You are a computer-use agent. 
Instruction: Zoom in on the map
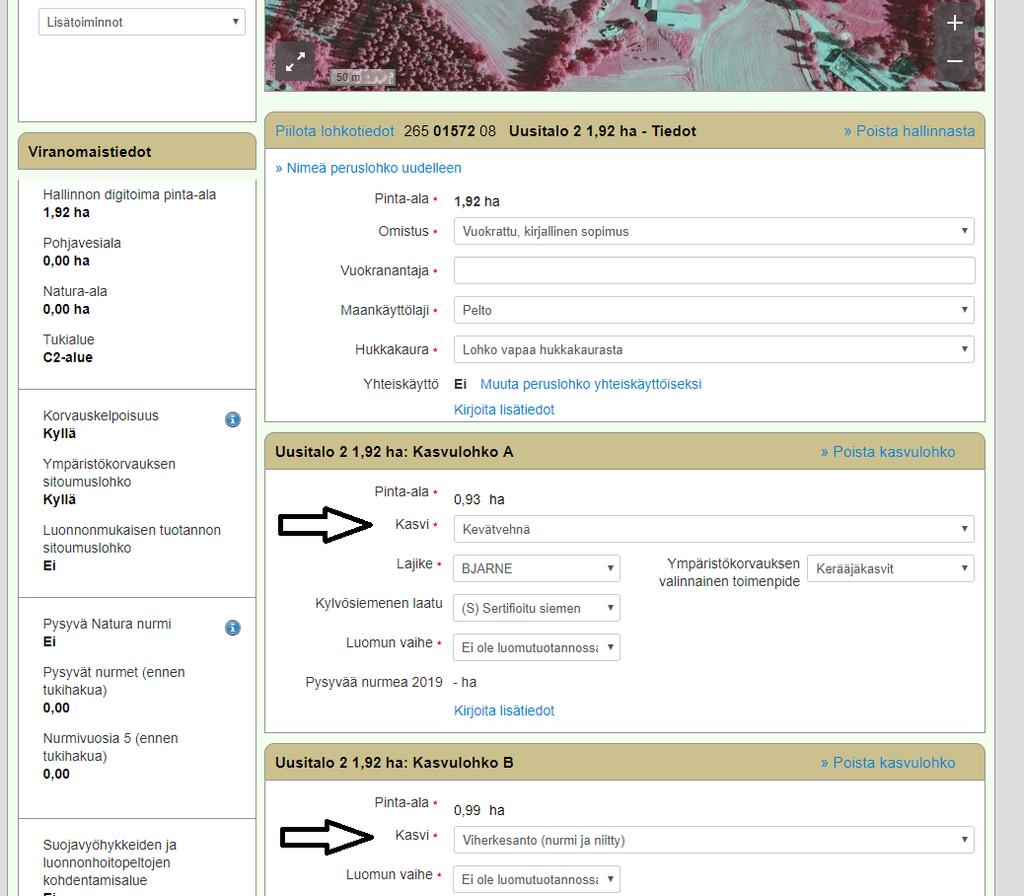[955, 24]
